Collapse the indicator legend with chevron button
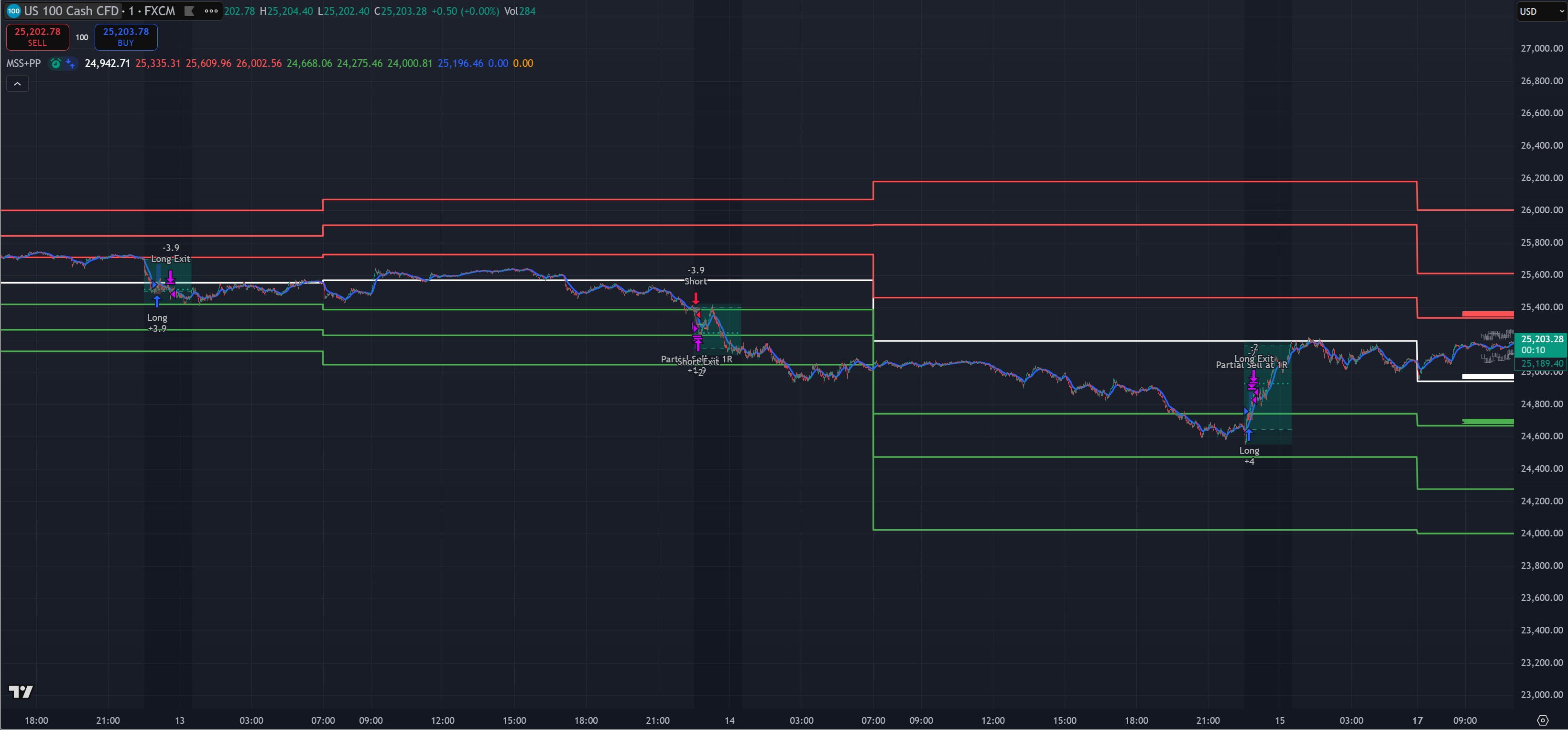Image resolution: width=1568 pixels, height=730 pixels. click(x=17, y=84)
